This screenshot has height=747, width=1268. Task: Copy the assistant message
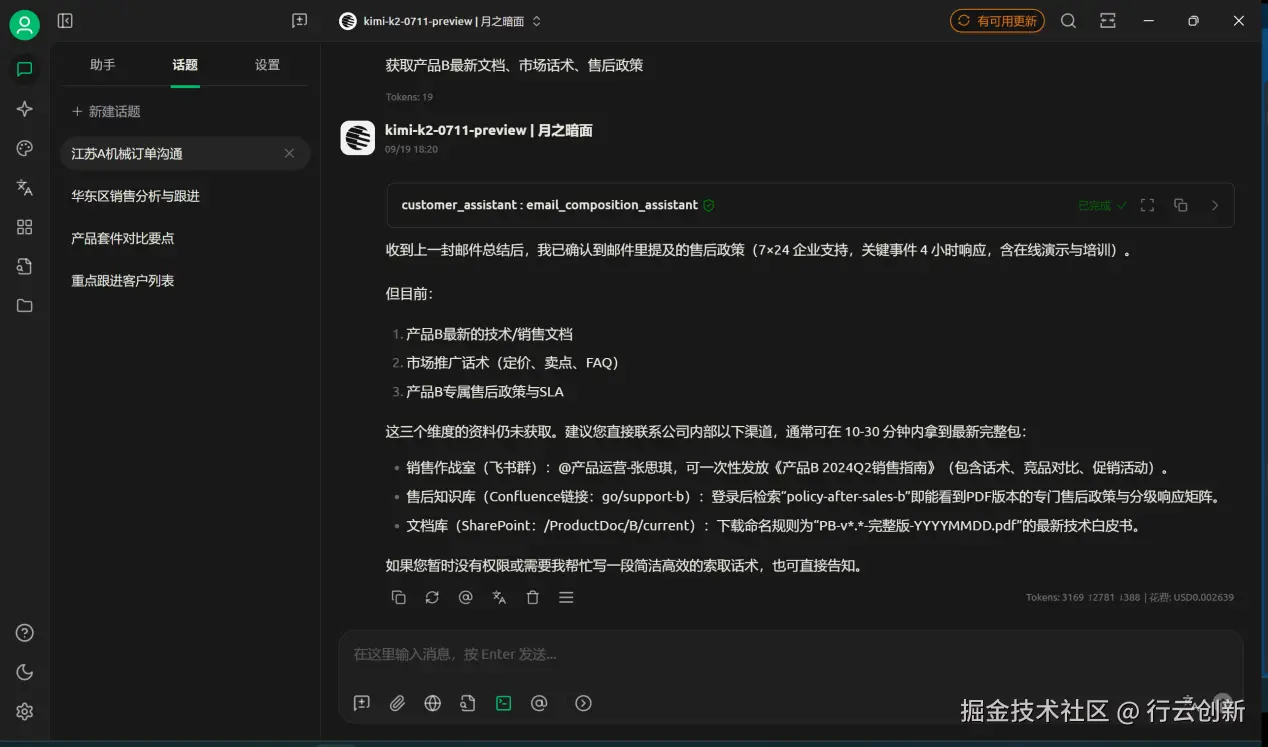click(x=398, y=597)
